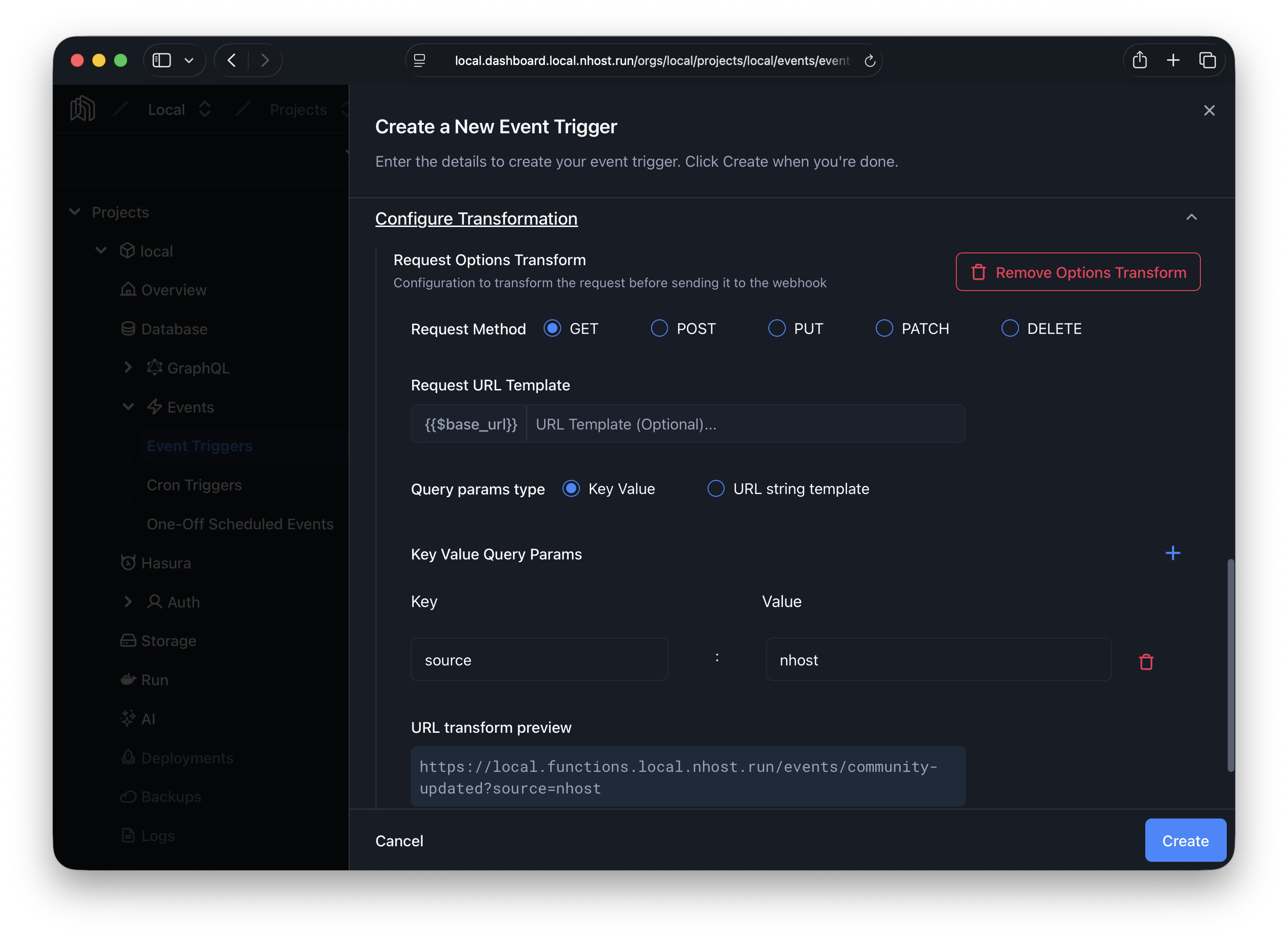Image resolution: width=1288 pixels, height=940 pixels.
Task: Add a new query param with the plus icon
Action: pyautogui.click(x=1173, y=552)
